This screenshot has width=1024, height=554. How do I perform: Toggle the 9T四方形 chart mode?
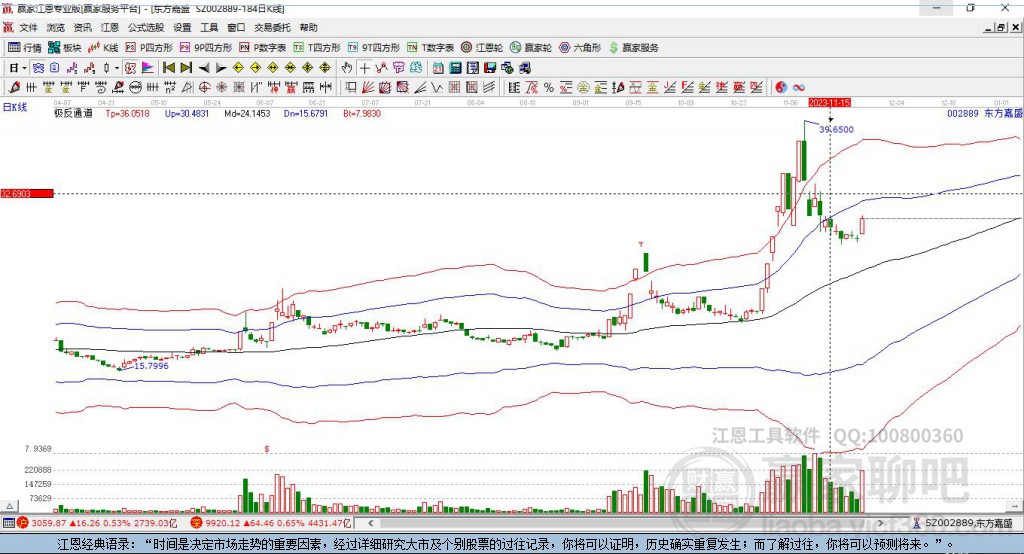pyautogui.click(x=374, y=48)
